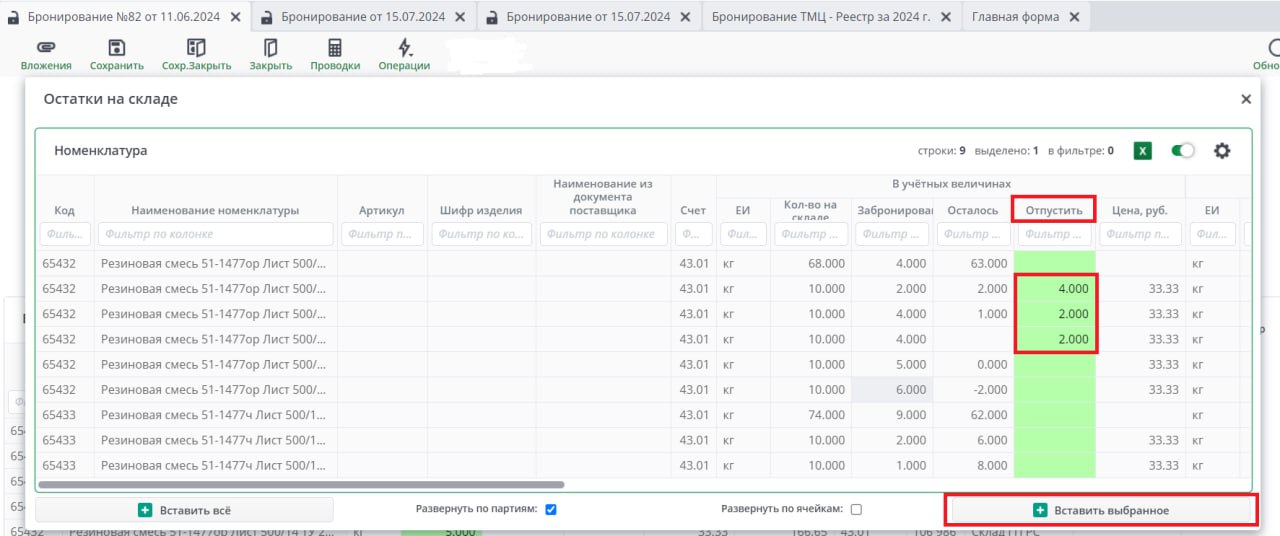Open Проводки calculator icon
Screen dimensions: 1280x536
point(334,48)
